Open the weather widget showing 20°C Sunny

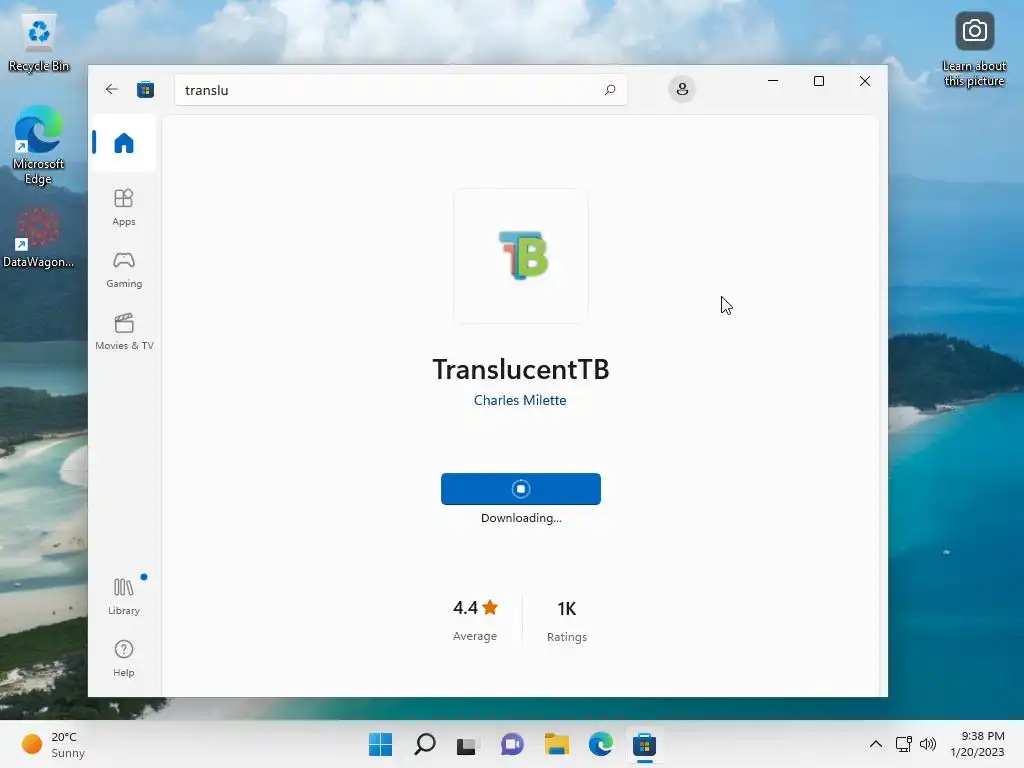coord(53,744)
